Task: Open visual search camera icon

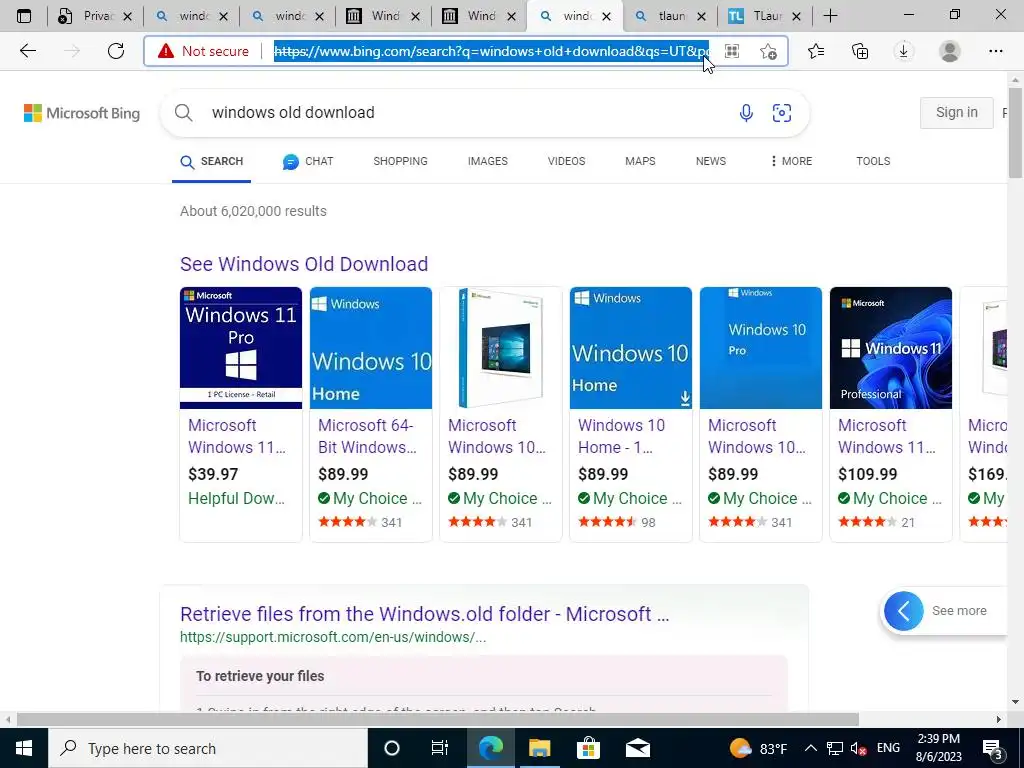Action: [x=782, y=113]
